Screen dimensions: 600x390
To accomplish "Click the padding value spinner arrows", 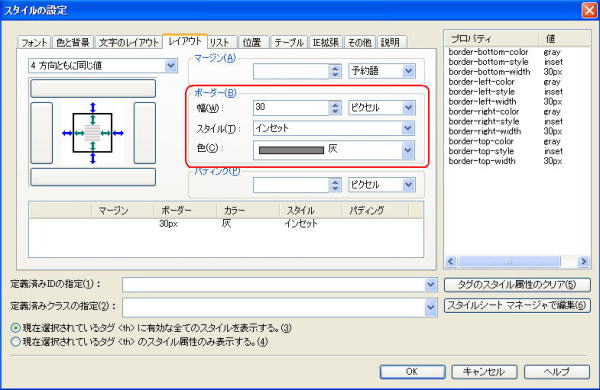I will (x=335, y=185).
